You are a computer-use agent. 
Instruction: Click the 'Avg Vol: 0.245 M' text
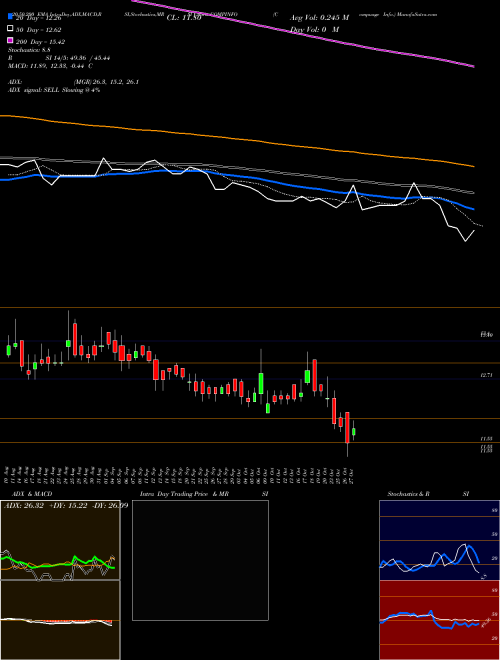pyautogui.click(x=319, y=18)
